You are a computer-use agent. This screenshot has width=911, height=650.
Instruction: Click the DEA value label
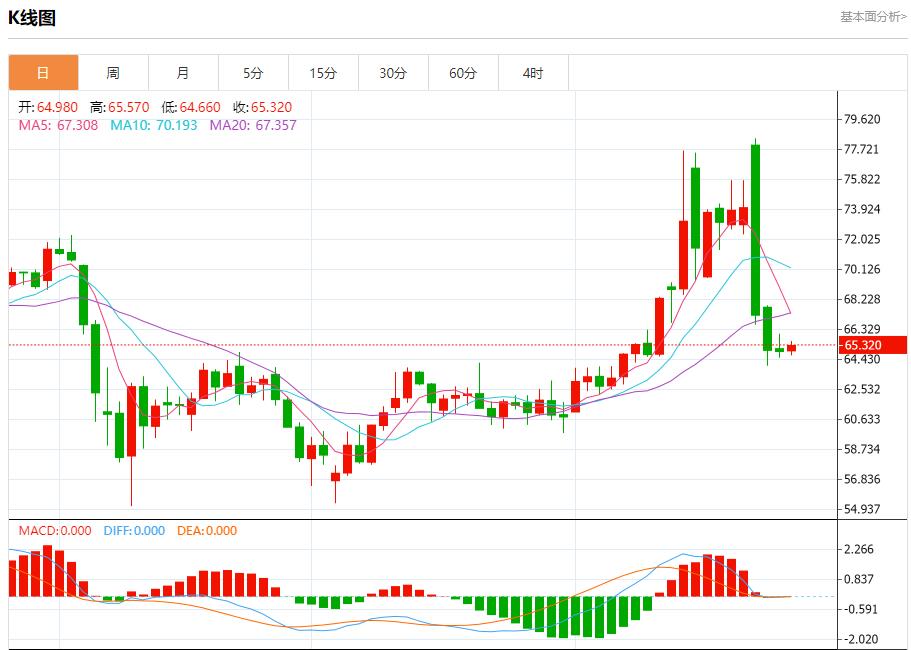point(207,531)
